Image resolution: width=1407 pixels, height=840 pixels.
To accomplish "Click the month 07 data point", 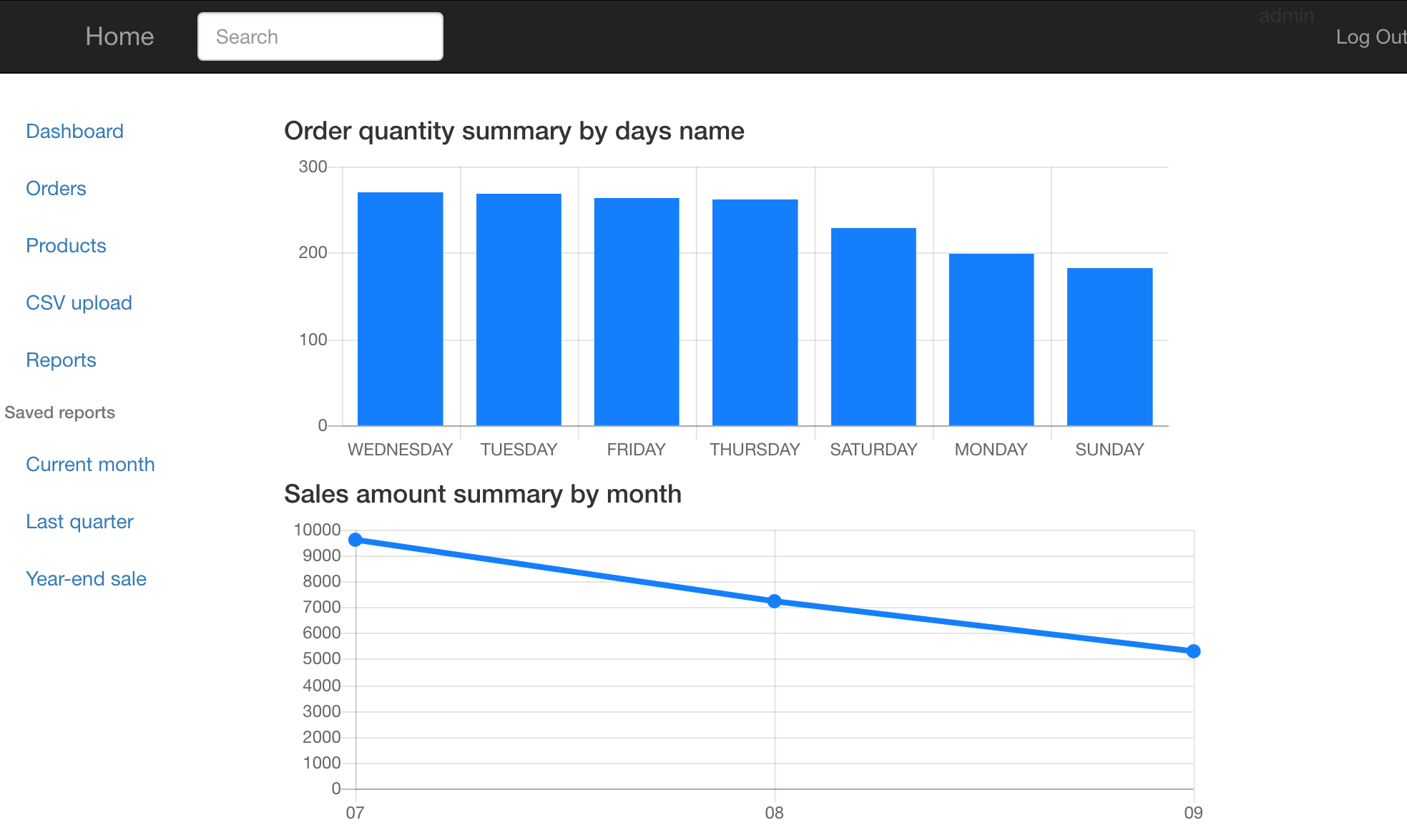I will pyautogui.click(x=356, y=540).
